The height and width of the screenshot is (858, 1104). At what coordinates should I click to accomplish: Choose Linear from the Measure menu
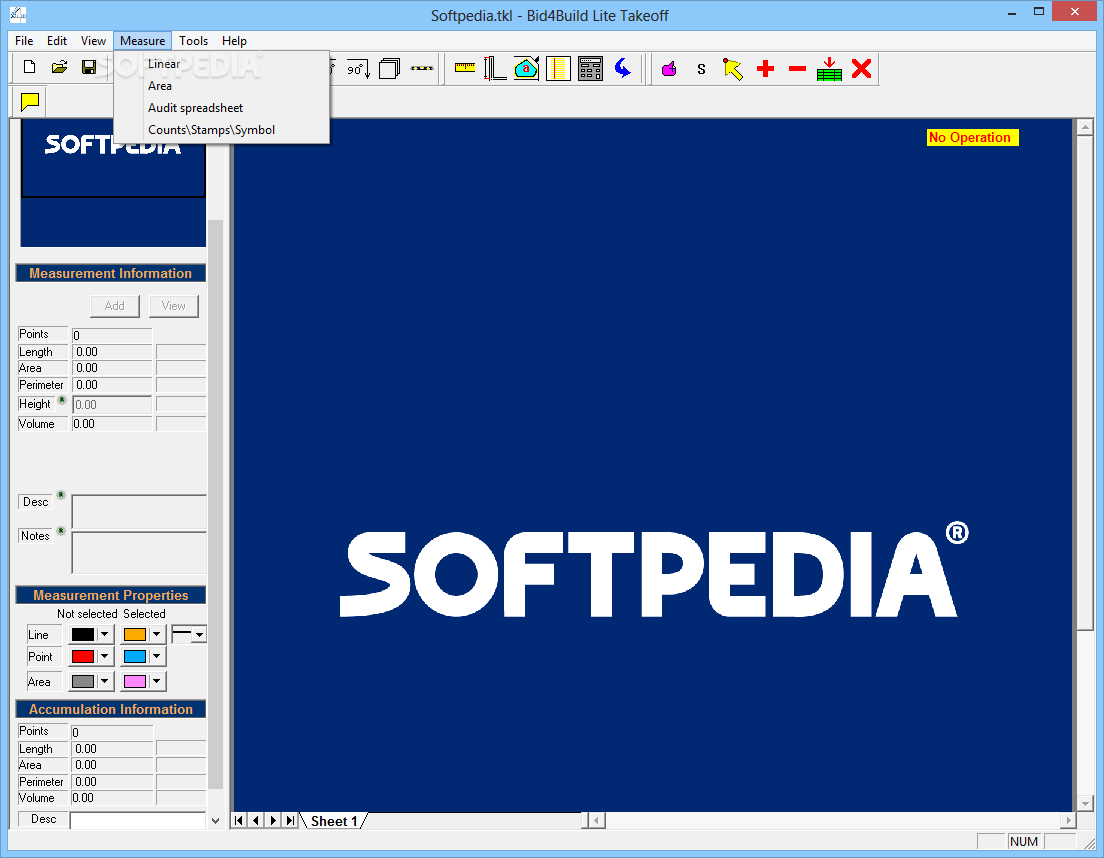click(221, 63)
